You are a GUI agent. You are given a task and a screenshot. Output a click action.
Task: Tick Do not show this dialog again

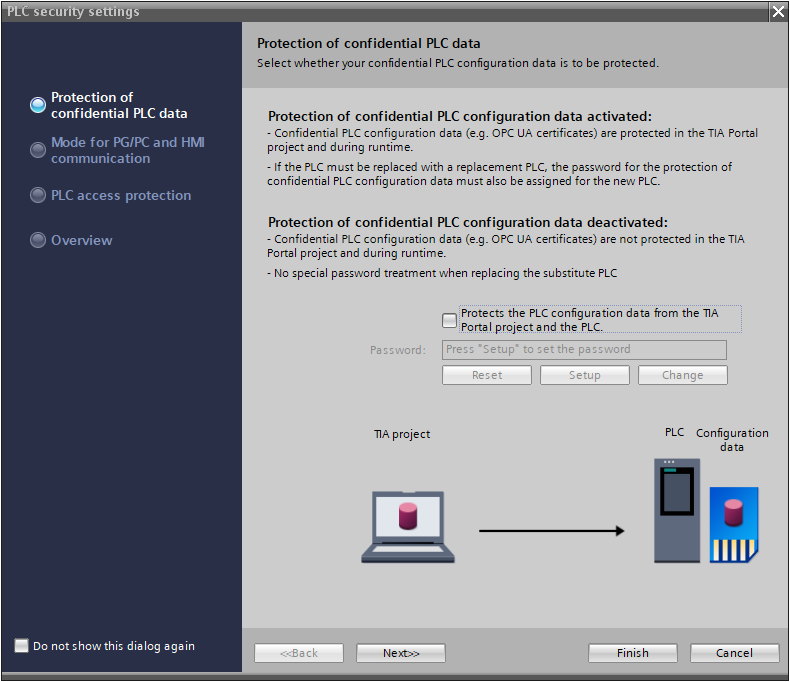point(22,645)
